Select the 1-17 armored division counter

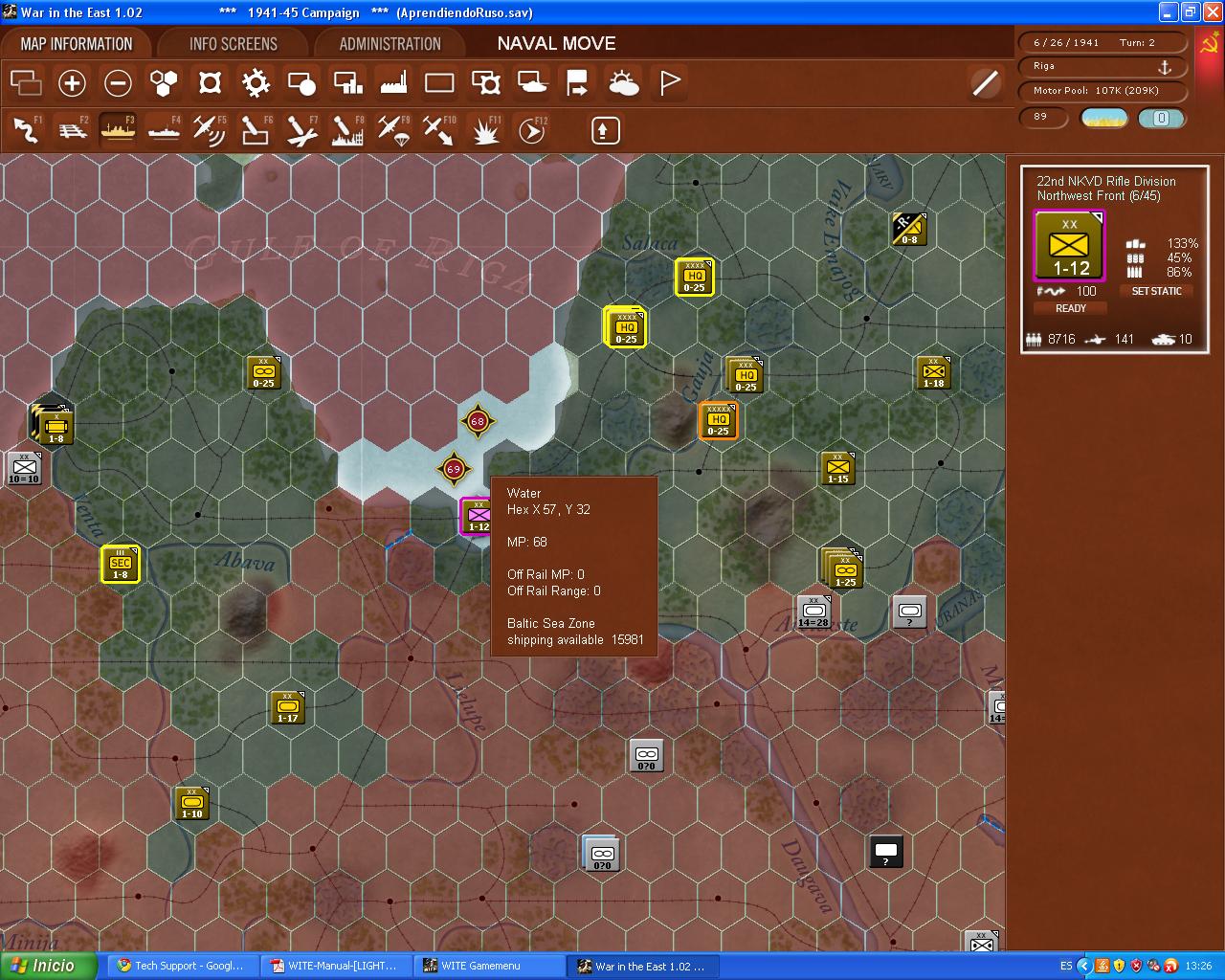coord(287,707)
